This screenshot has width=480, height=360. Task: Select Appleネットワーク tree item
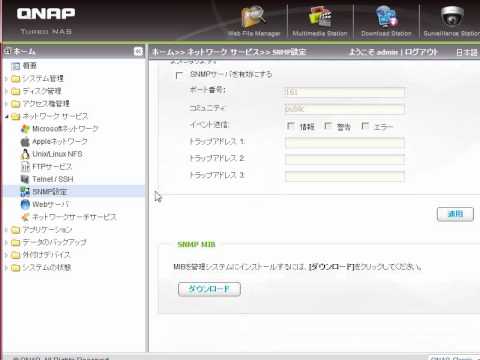pos(60,141)
